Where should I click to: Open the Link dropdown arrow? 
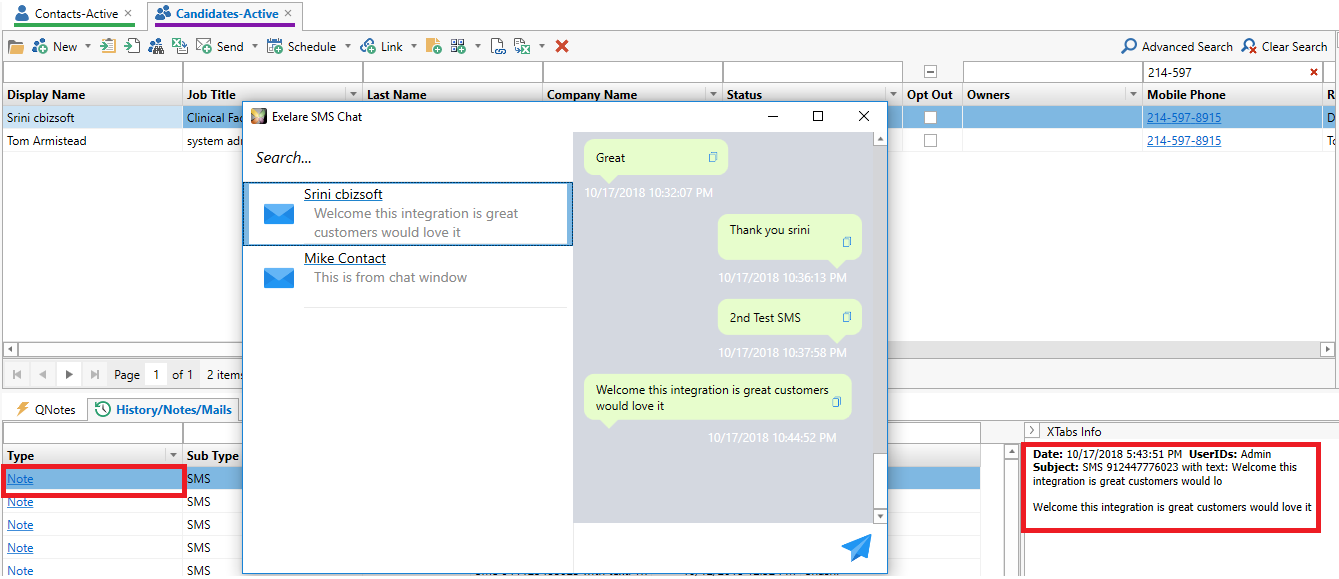click(x=414, y=46)
